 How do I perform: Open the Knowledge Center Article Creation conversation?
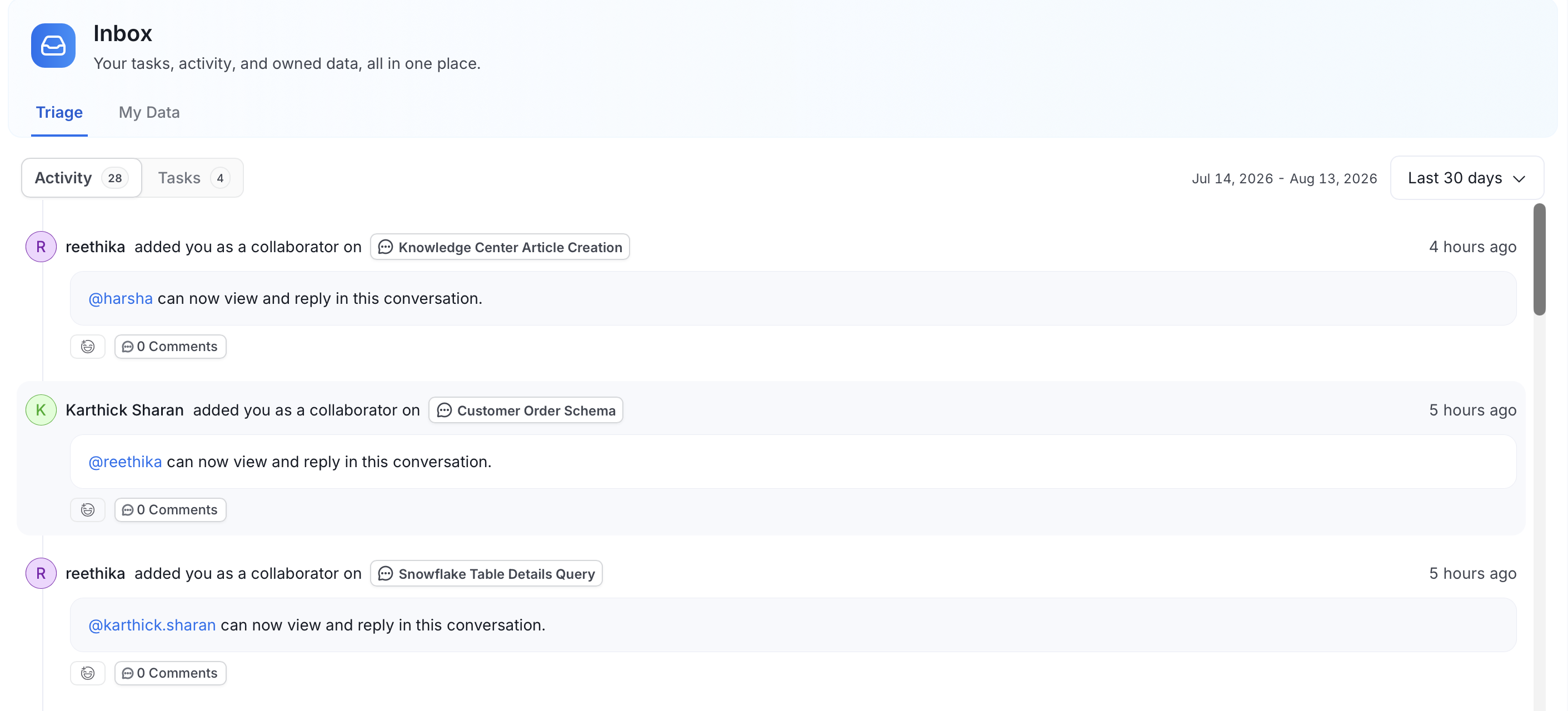coord(500,247)
